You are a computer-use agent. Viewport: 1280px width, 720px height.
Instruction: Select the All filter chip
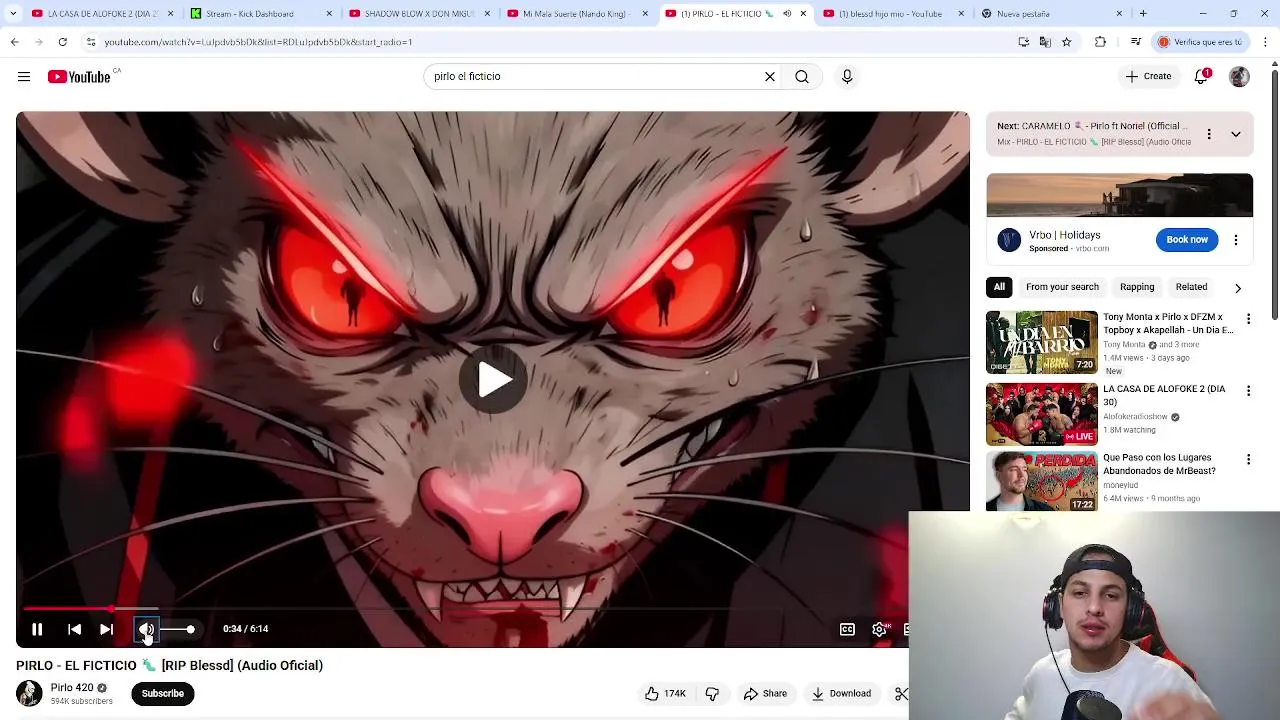pos(999,287)
